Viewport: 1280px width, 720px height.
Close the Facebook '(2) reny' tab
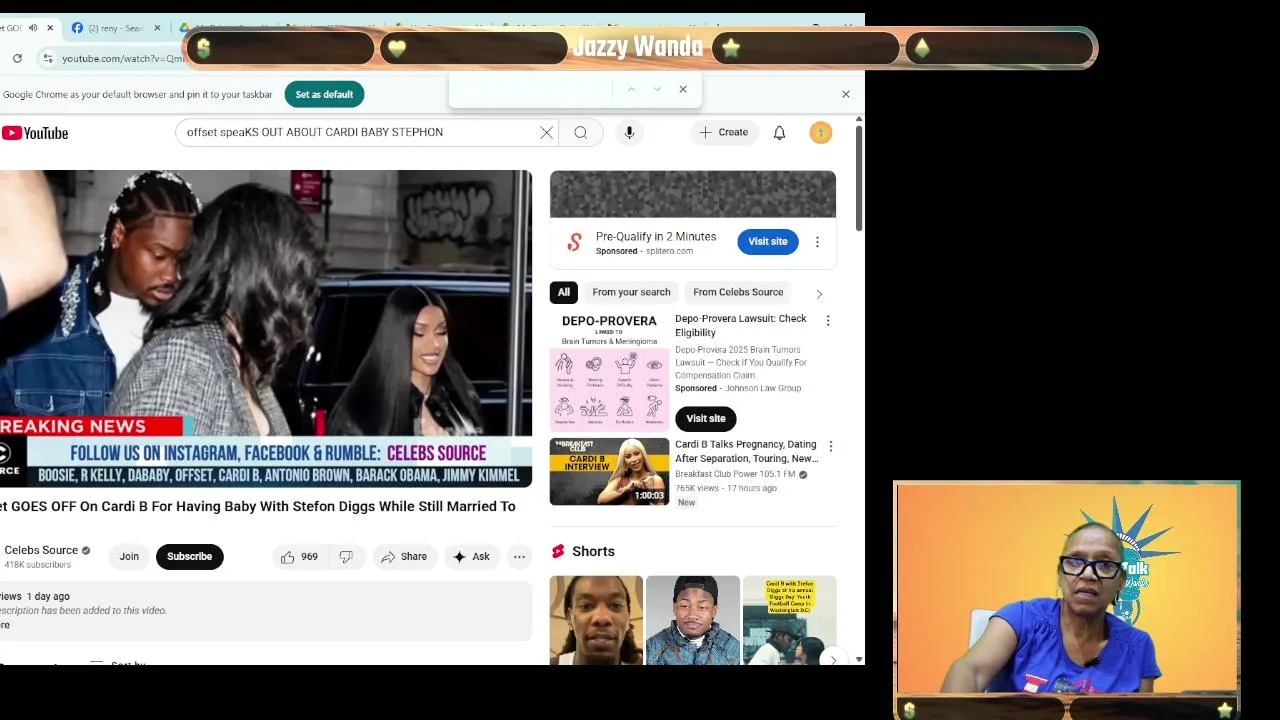click(157, 28)
